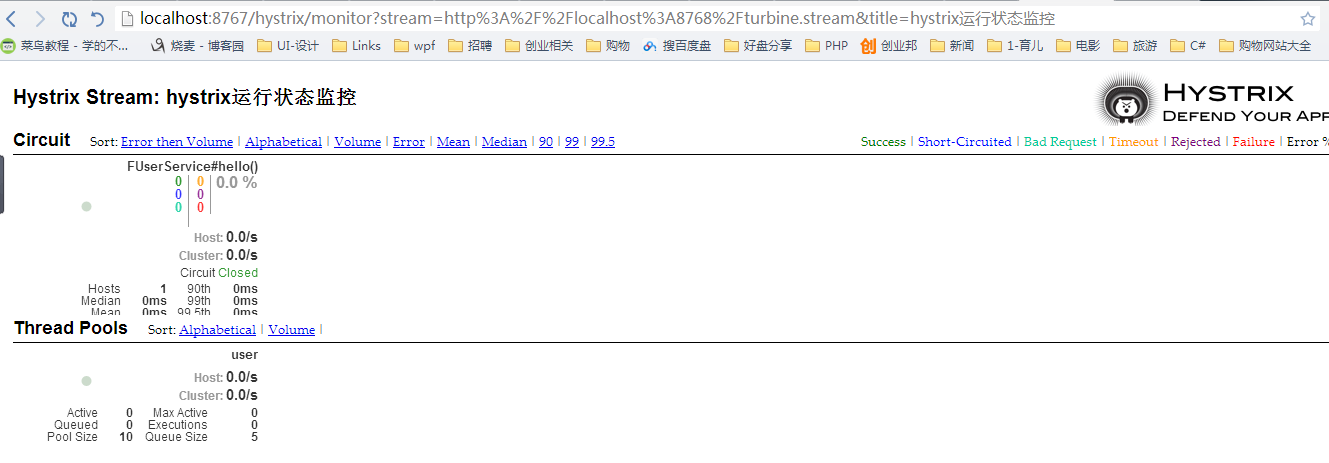Screen dimensions: 1329x463
Task: Click the 0.0 % error percentage
Action: click(237, 182)
